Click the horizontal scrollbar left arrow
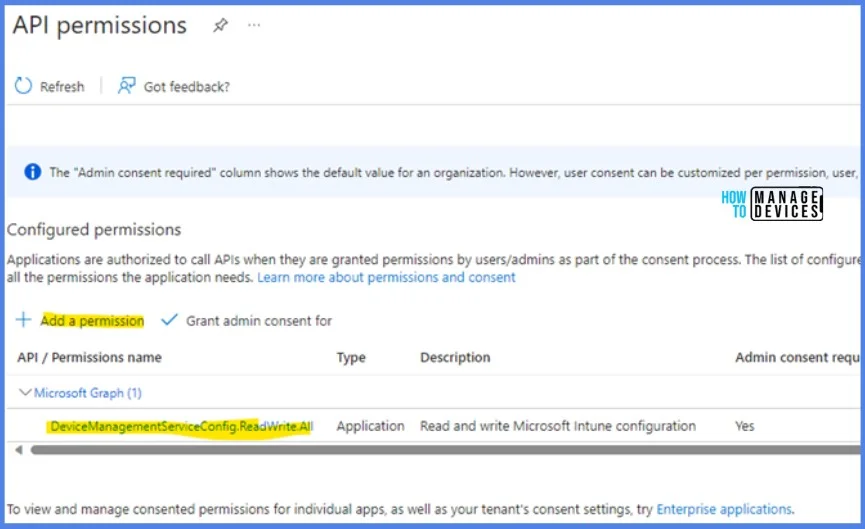 [19, 450]
